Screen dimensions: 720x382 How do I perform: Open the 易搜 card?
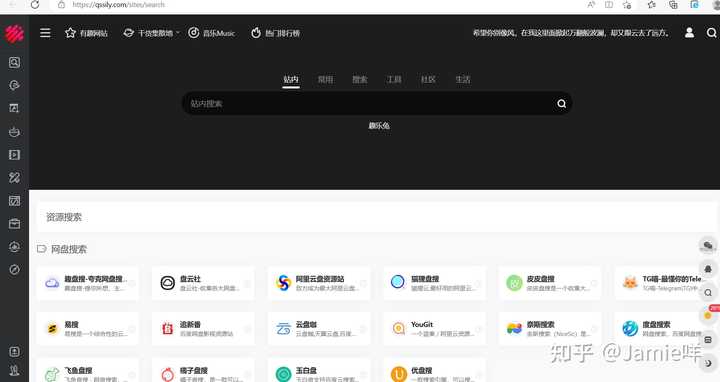pos(87,329)
